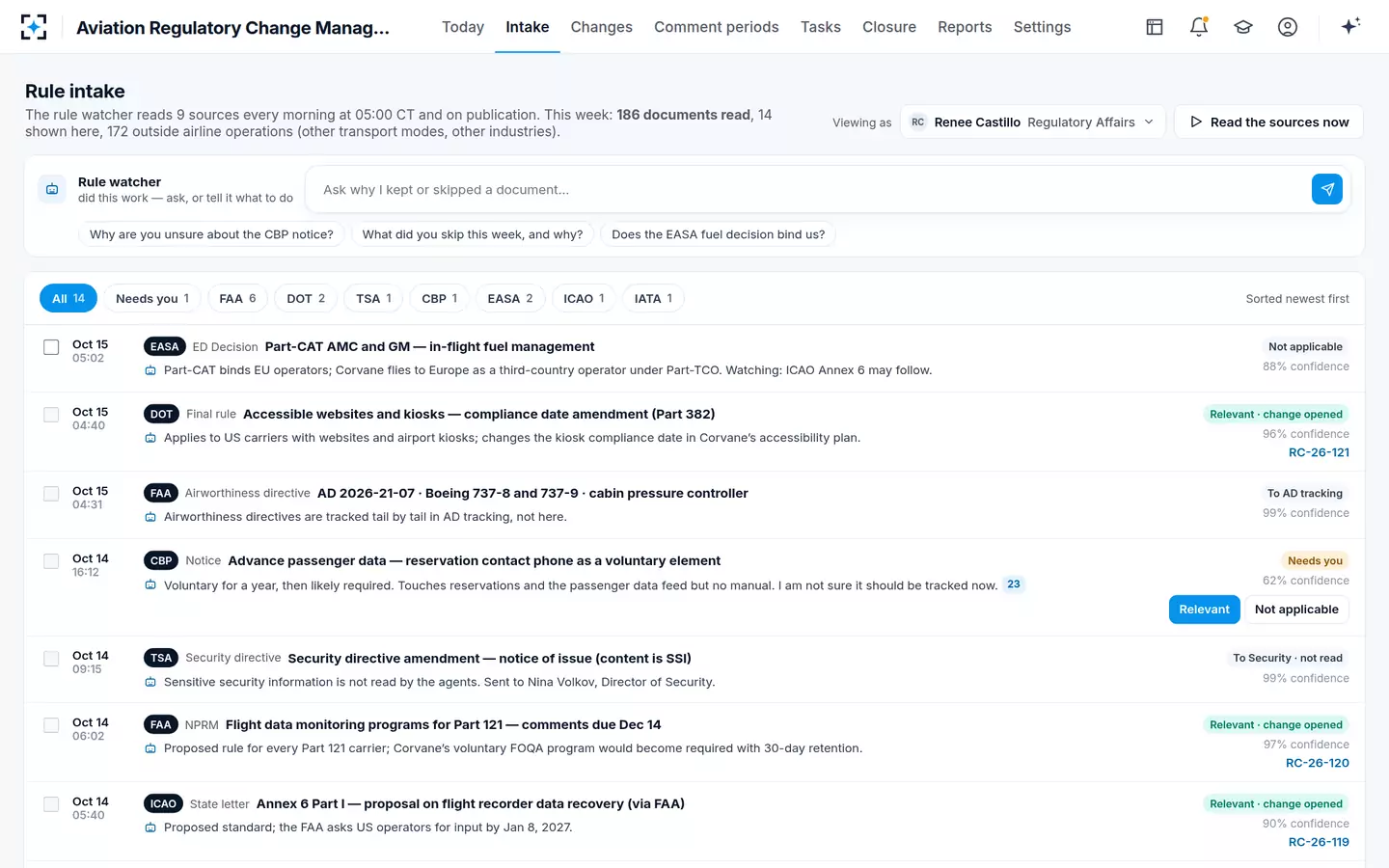Send the question with the paper-plane icon
Viewport: 1389px width, 868px height.
1327,189
